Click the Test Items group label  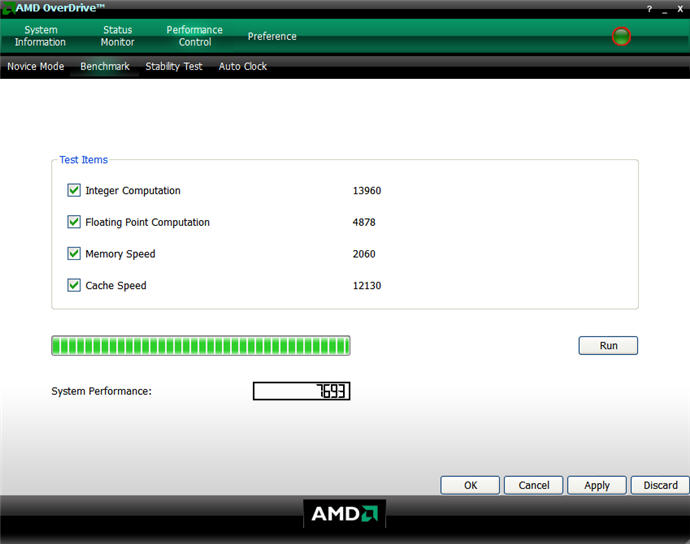coord(84,160)
